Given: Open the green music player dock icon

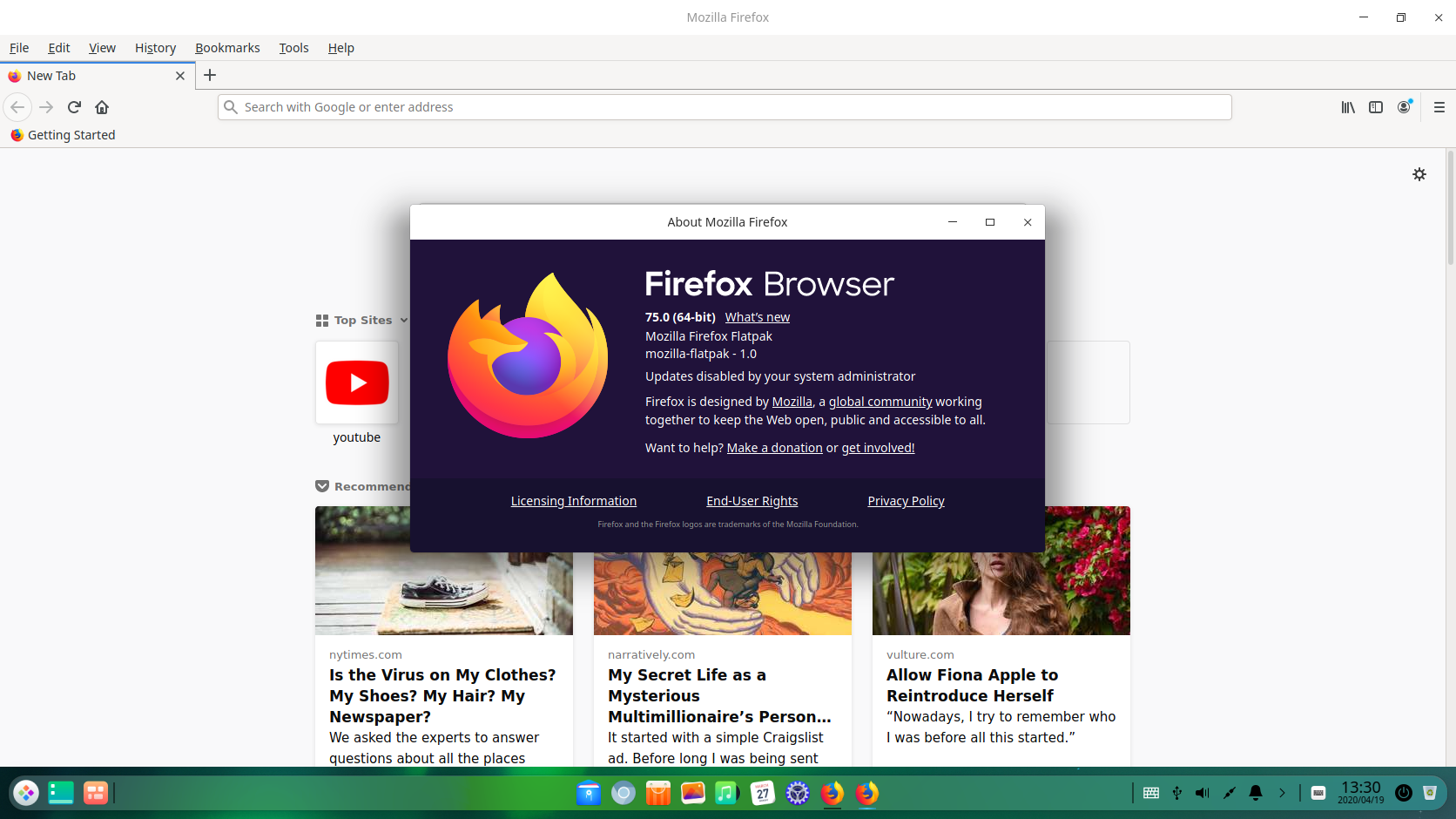Looking at the screenshot, I should pyautogui.click(x=727, y=793).
